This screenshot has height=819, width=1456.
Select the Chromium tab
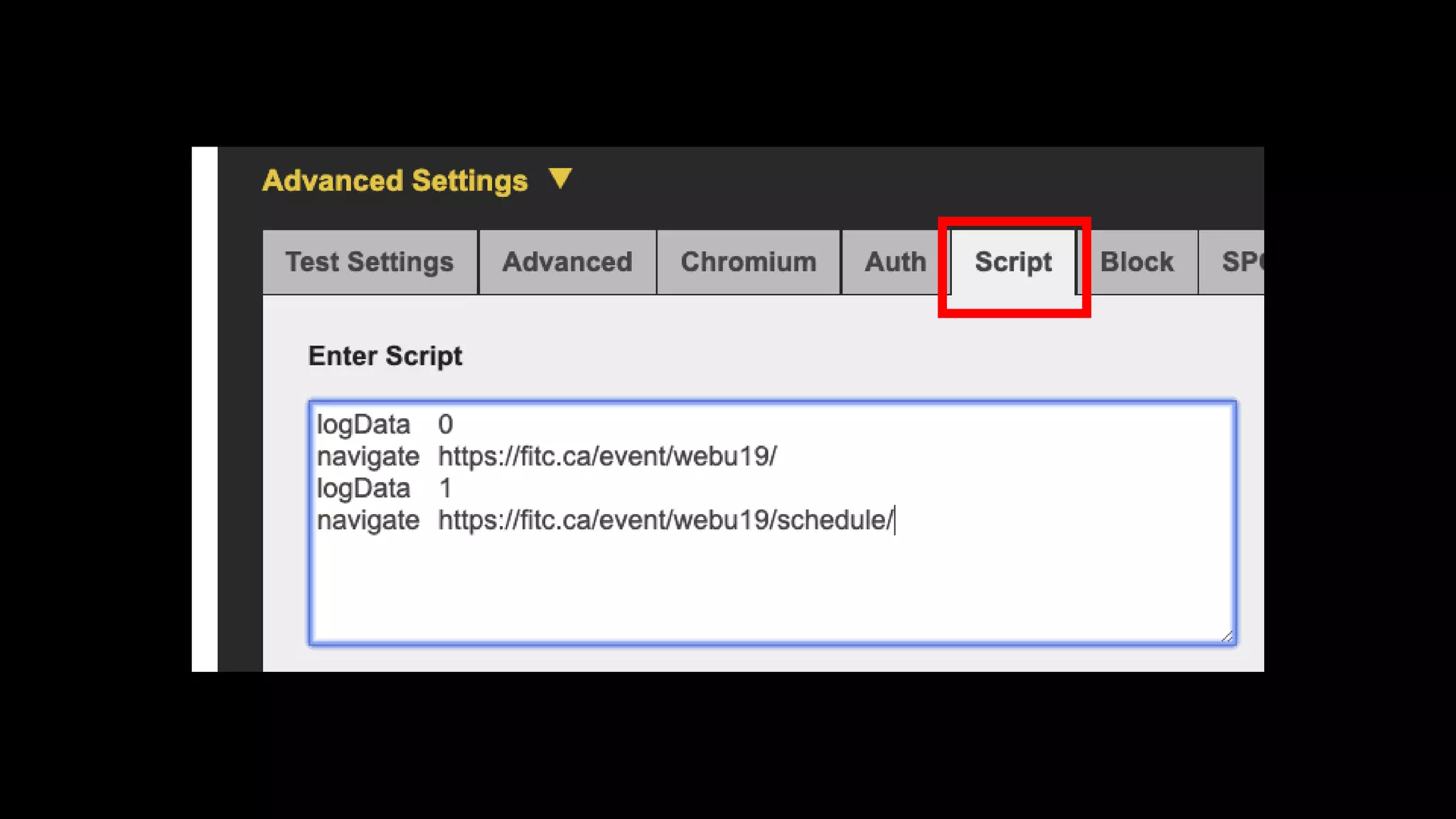[x=748, y=262]
